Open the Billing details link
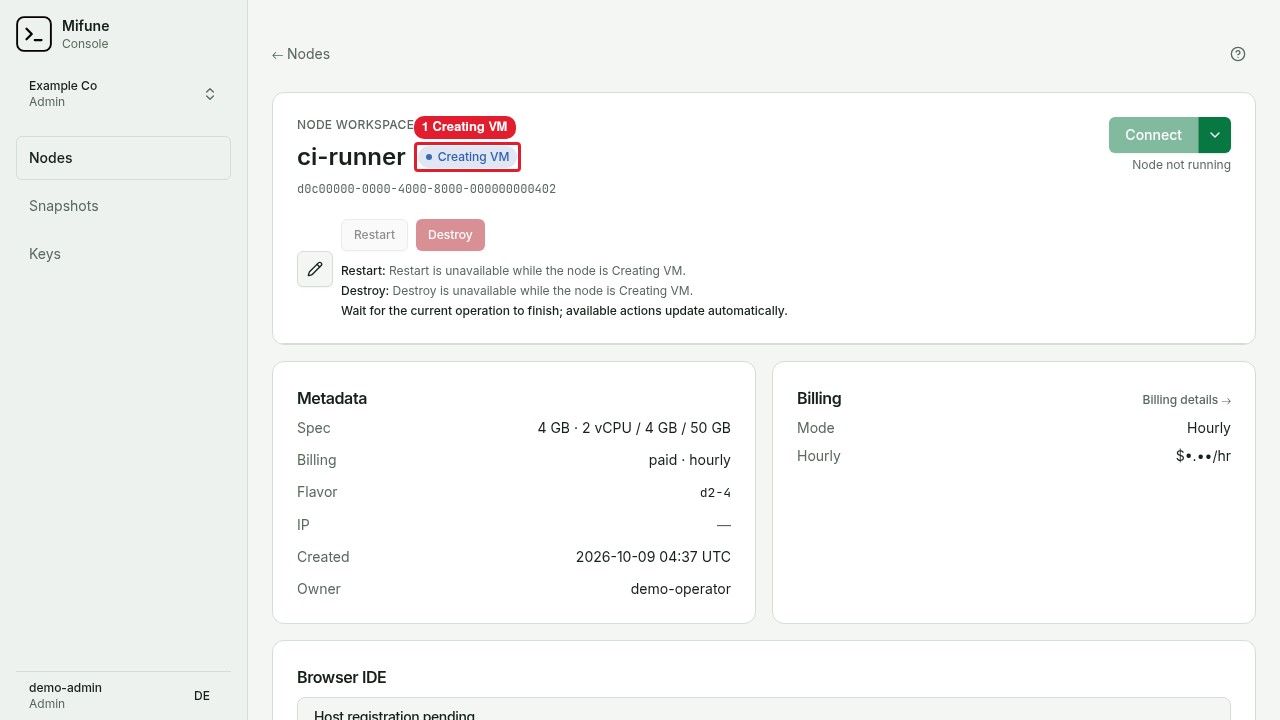The width and height of the screenshot is (1280, 720). [1186, 400]
